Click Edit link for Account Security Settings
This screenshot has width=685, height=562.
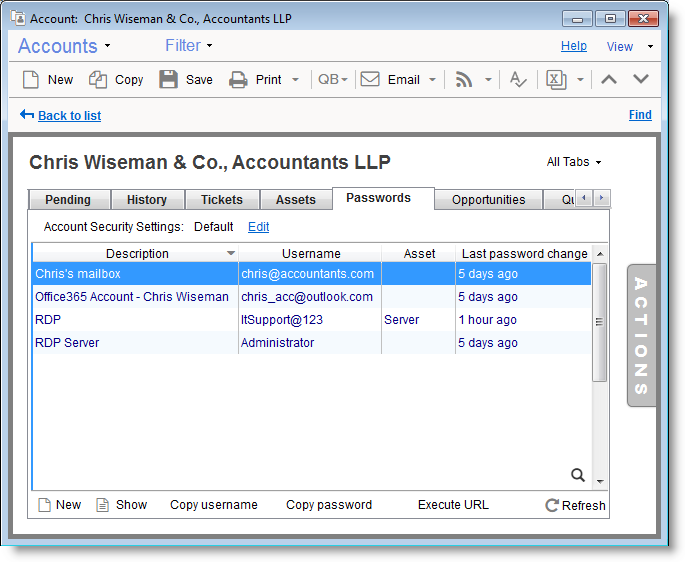point(258,227)
